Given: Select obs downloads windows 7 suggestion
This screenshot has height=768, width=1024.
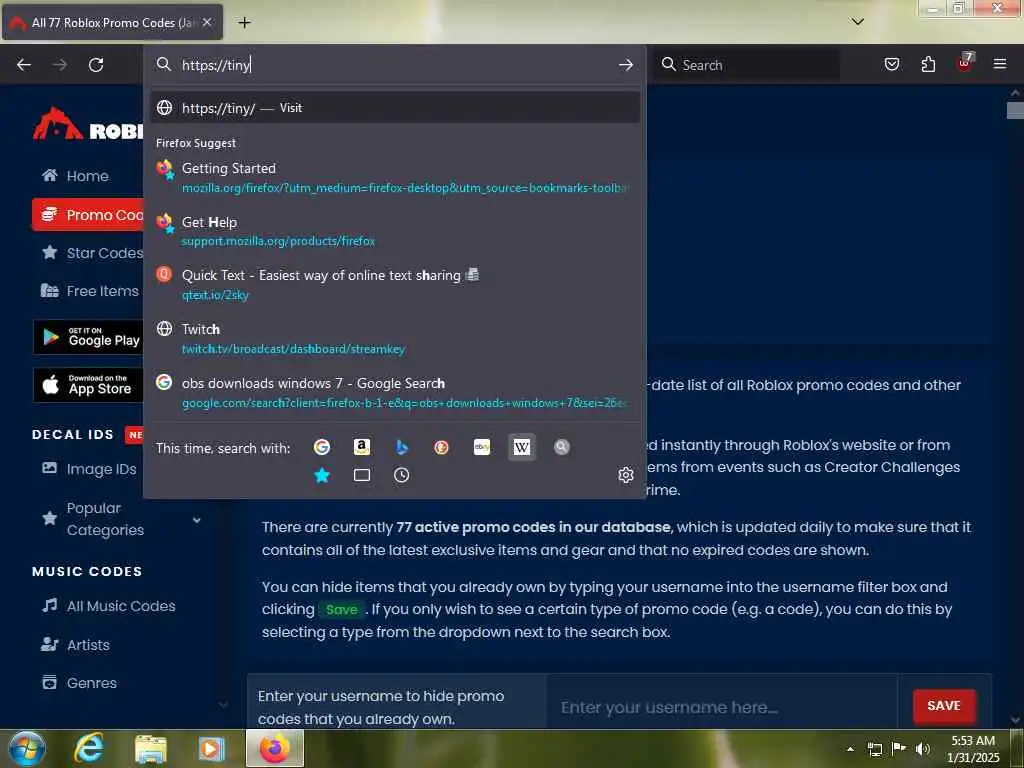Looking at the screenshot, I should click(395, 392).
